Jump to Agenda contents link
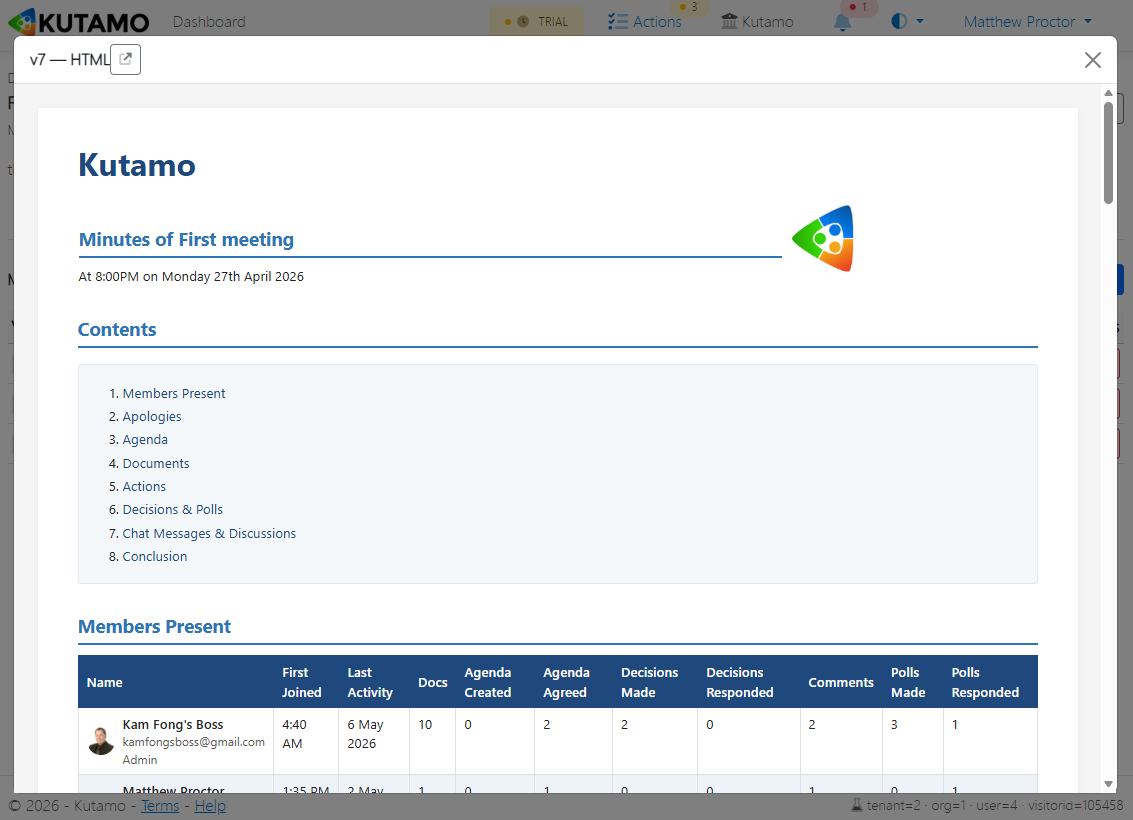The image size is (1133, 820). pyautogui.click(x=145, y=439)
